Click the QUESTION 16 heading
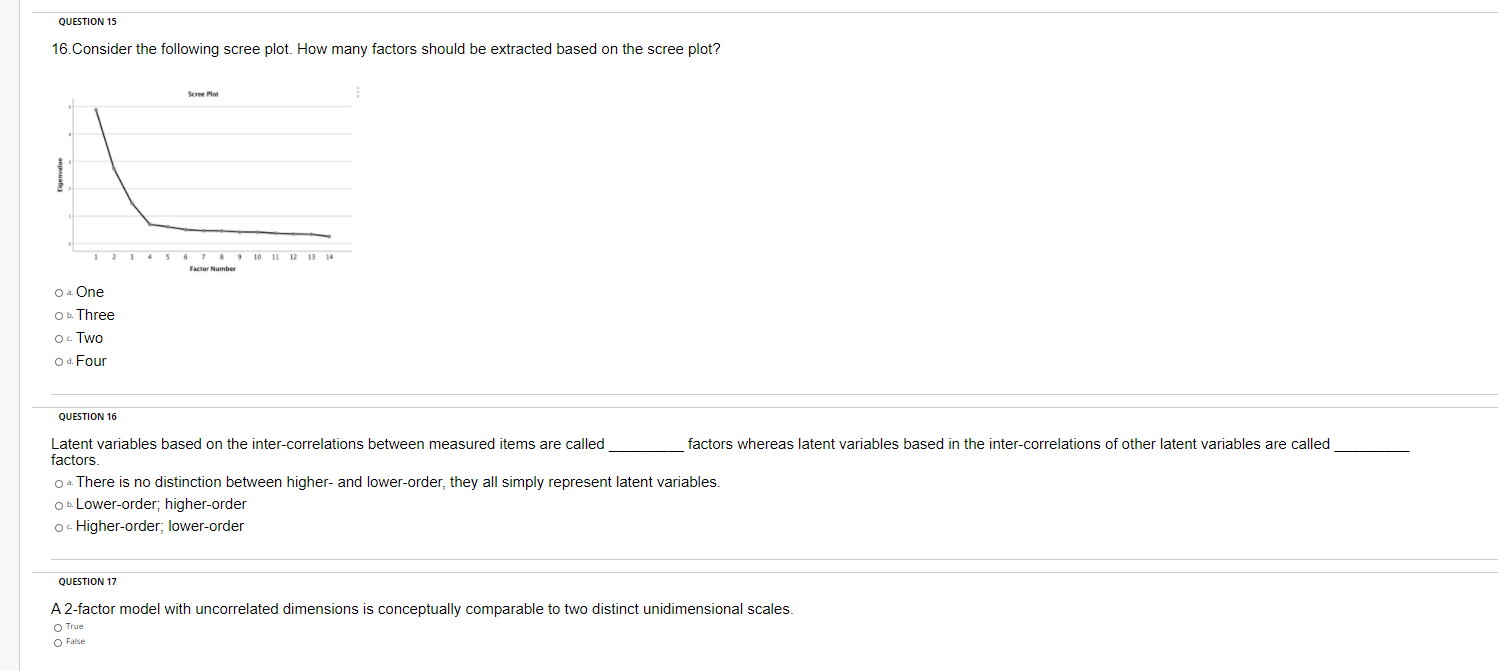This screenshot has width=1498, height=671. click(x=87, y=416)
